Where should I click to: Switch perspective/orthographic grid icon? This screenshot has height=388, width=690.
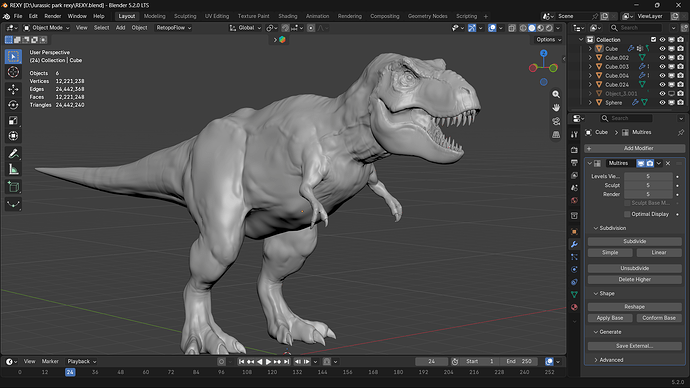click(556, 135)
